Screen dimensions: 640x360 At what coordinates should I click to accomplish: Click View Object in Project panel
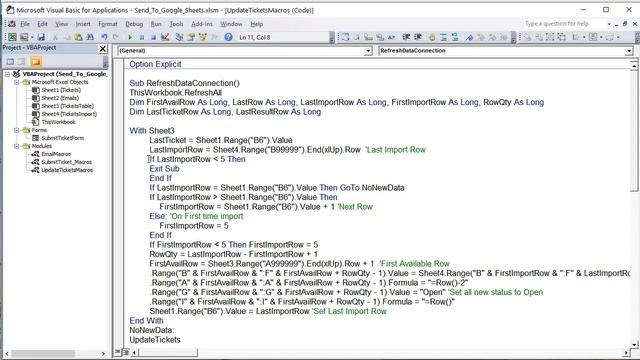pos(22,62)
